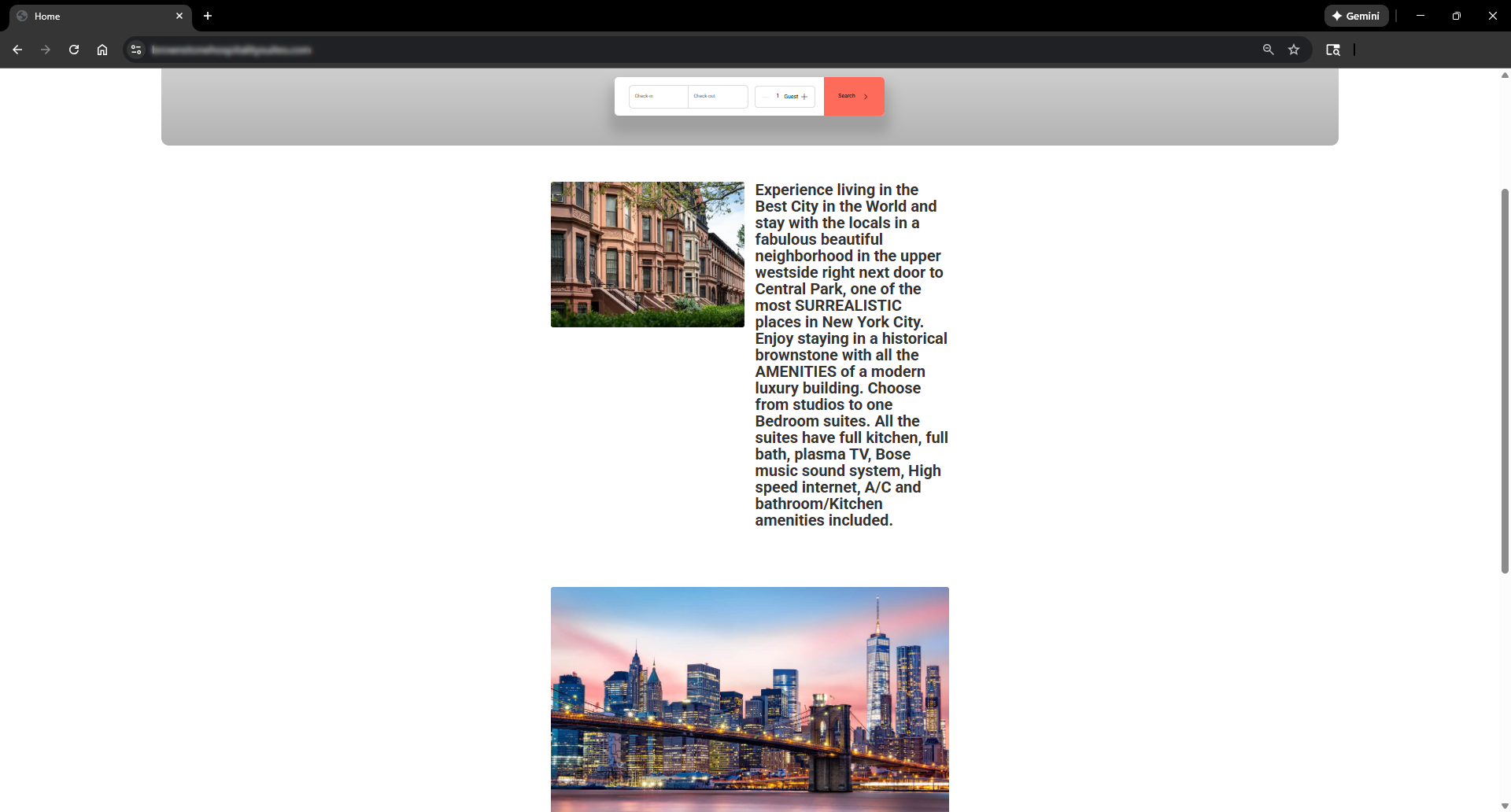Image resolution: width=1511 pixels, height=812 pixels.
Task: Reload the current page
Action: click(x=74, y=50)
